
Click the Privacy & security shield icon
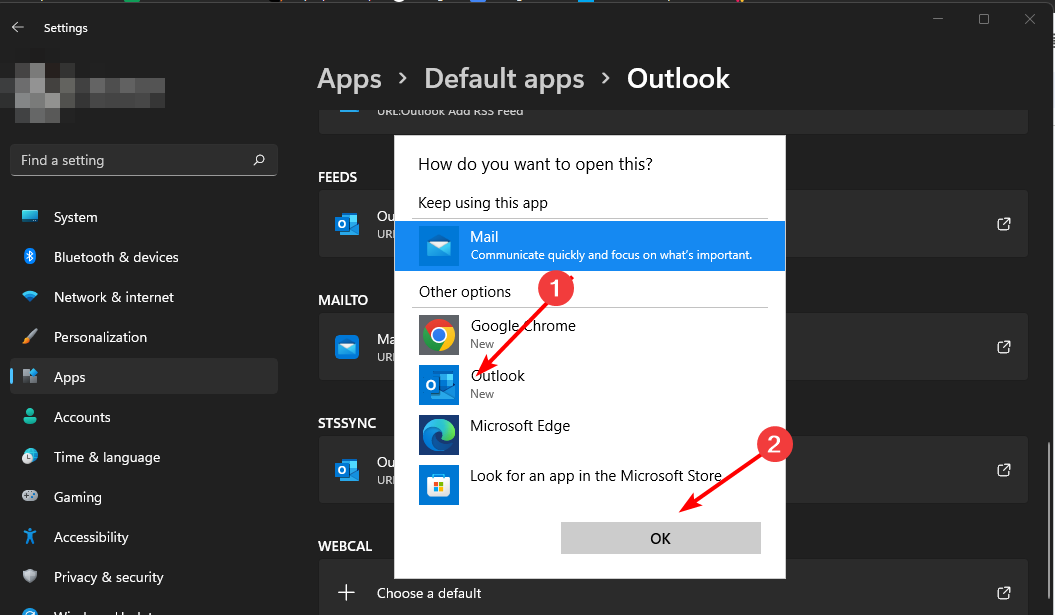tap(30, 576)
